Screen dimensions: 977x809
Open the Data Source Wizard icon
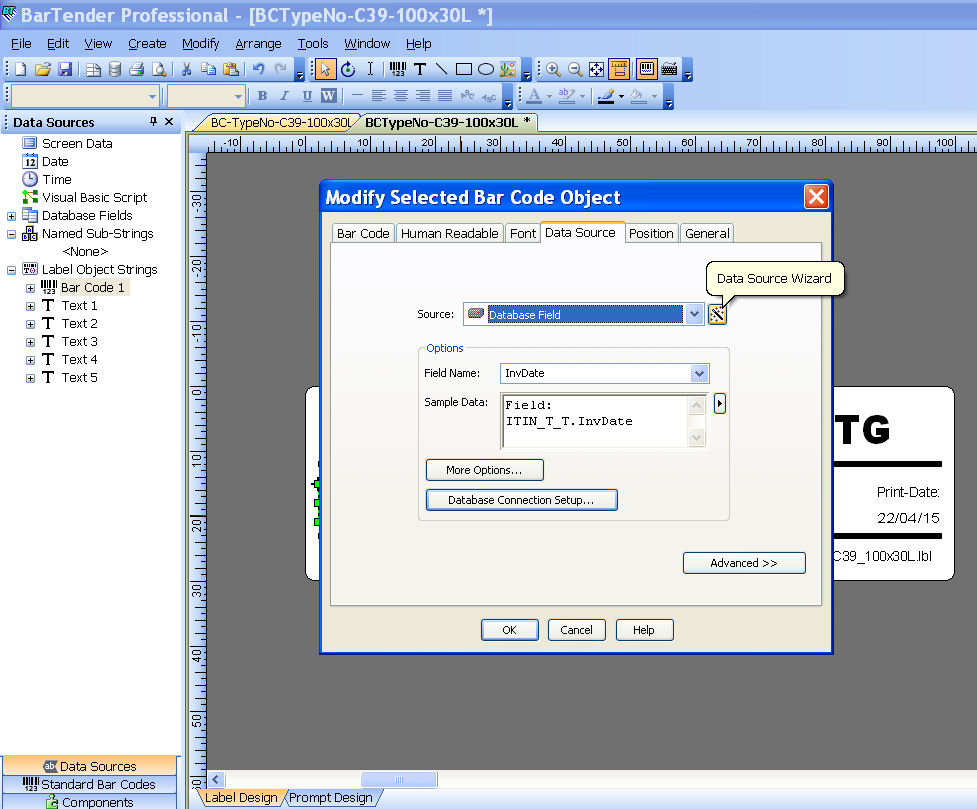[x=717, y=315]
